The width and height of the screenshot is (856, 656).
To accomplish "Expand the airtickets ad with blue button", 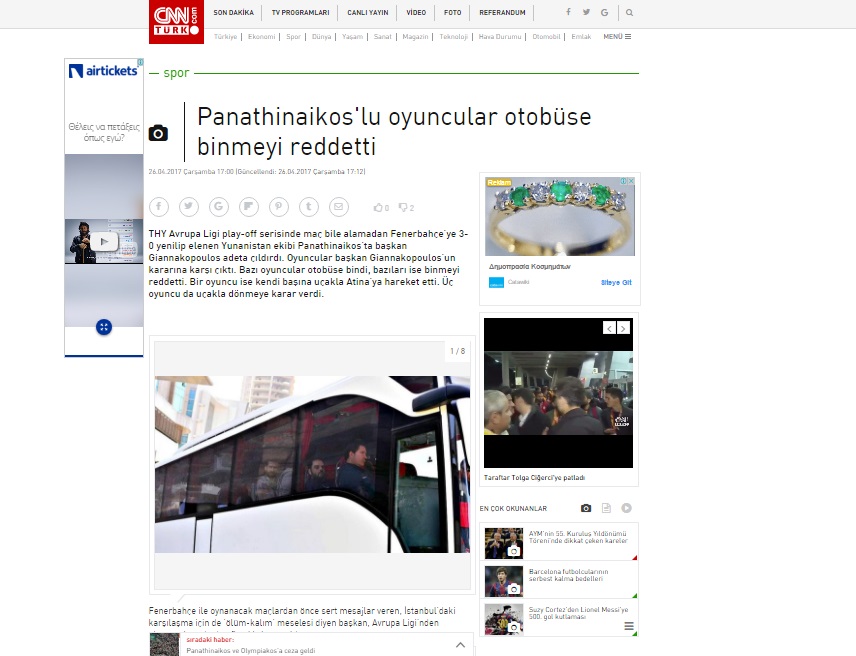I will [x=104, y=327].
